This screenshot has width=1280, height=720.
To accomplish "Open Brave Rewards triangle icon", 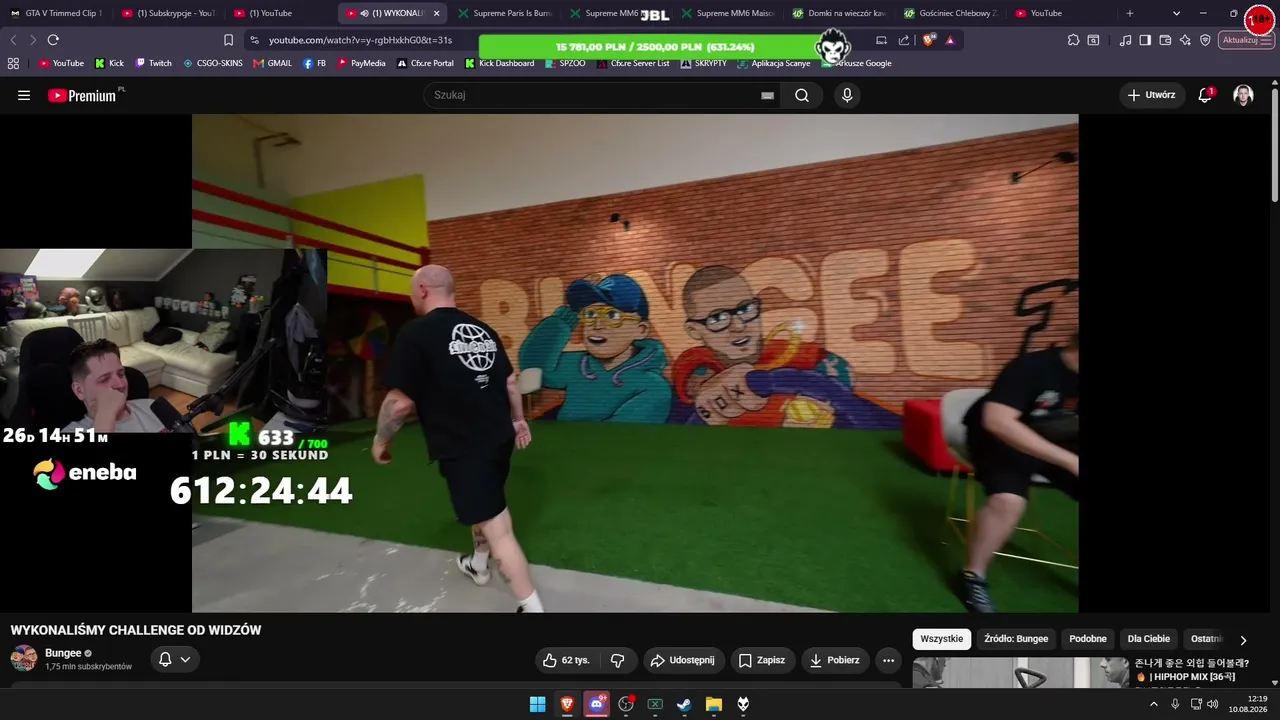I will tap(950, 40).
